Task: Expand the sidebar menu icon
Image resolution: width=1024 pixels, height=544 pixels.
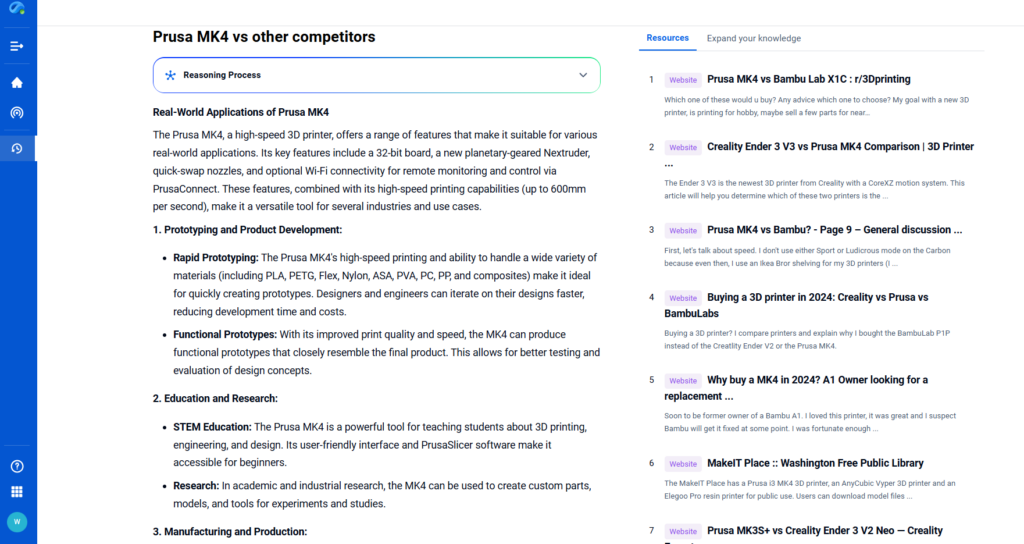Action: (17, 46)
